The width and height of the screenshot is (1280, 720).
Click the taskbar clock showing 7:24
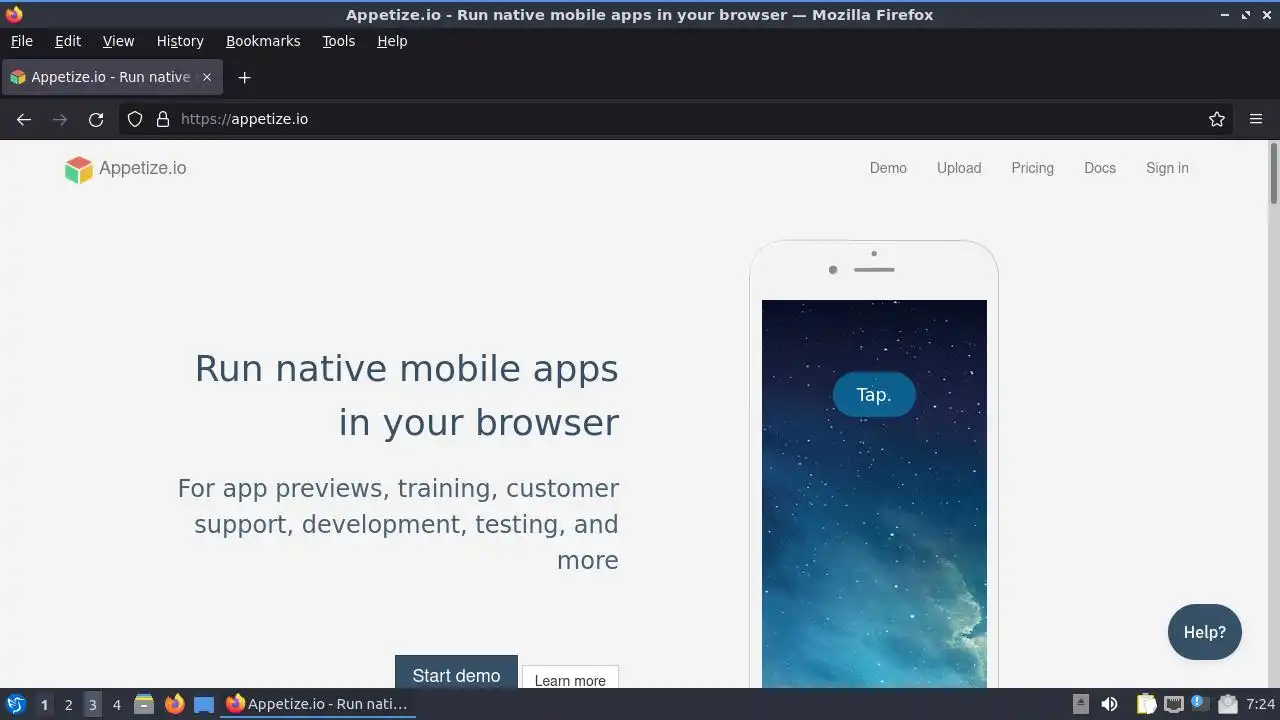pos(1261,704)
